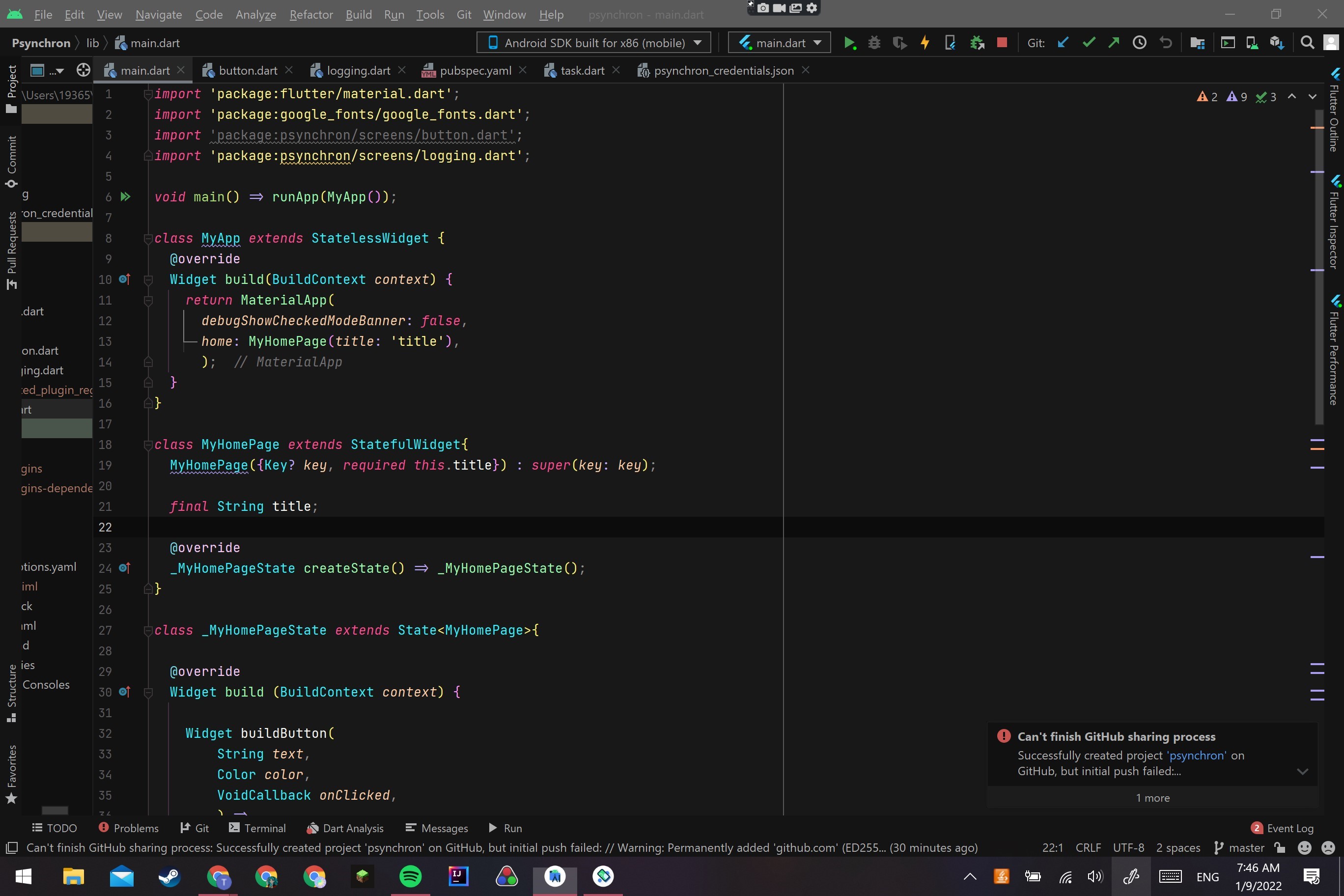This screenshot has height=896, width=1344.
Task: Click the Git update project arrow
Action: (x=1063, y=43)
